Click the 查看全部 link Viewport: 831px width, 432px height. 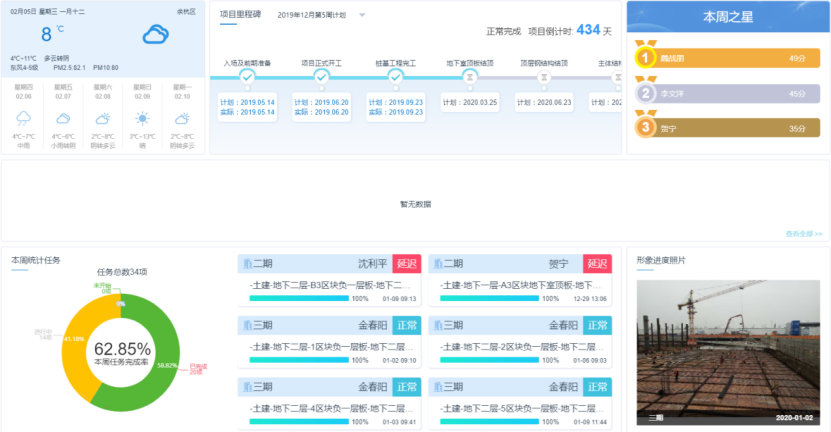tap(803, 233)
